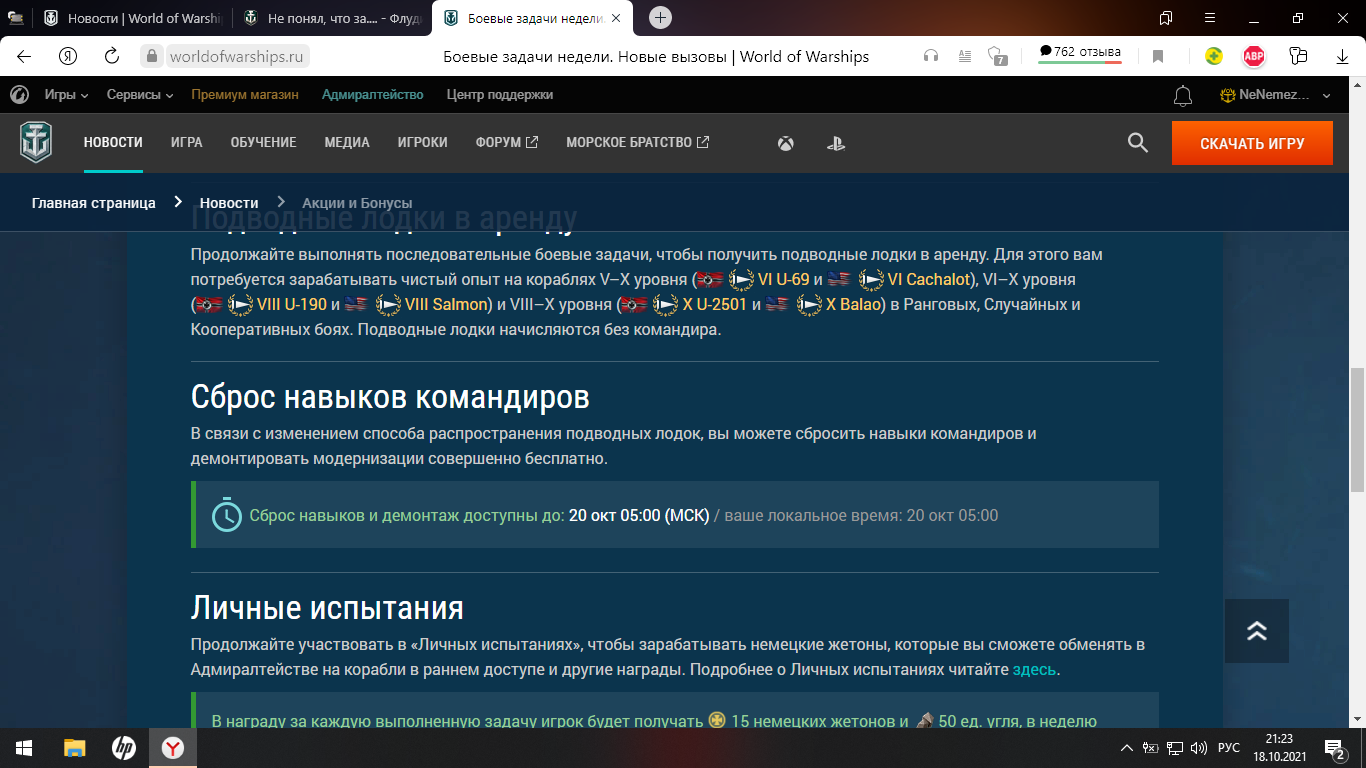Open new tab with plus button
1366x768 pixels.
click(x=660, y=18)
